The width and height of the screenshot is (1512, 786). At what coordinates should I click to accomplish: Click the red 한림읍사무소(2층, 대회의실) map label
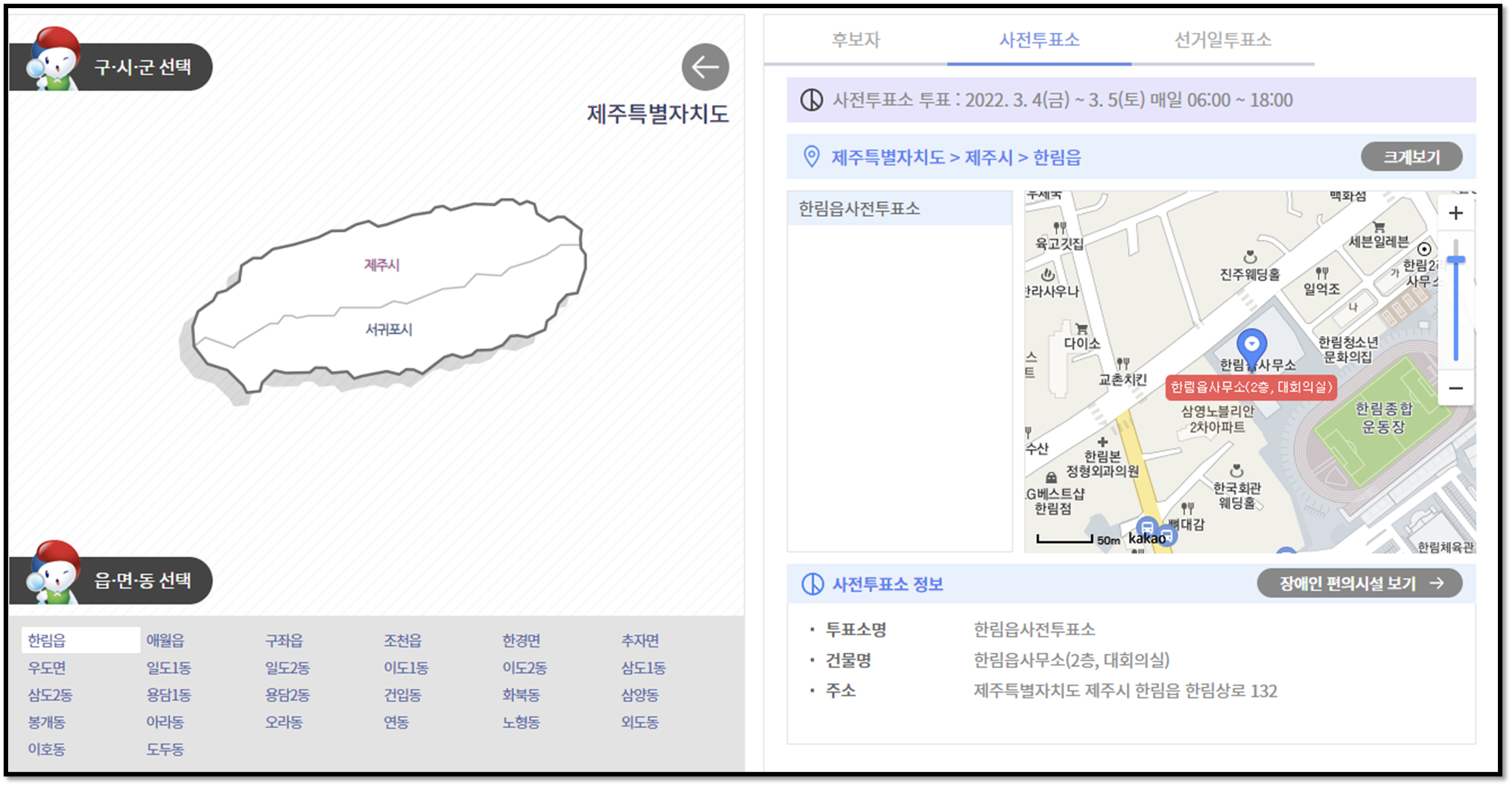coord(1251,387)
